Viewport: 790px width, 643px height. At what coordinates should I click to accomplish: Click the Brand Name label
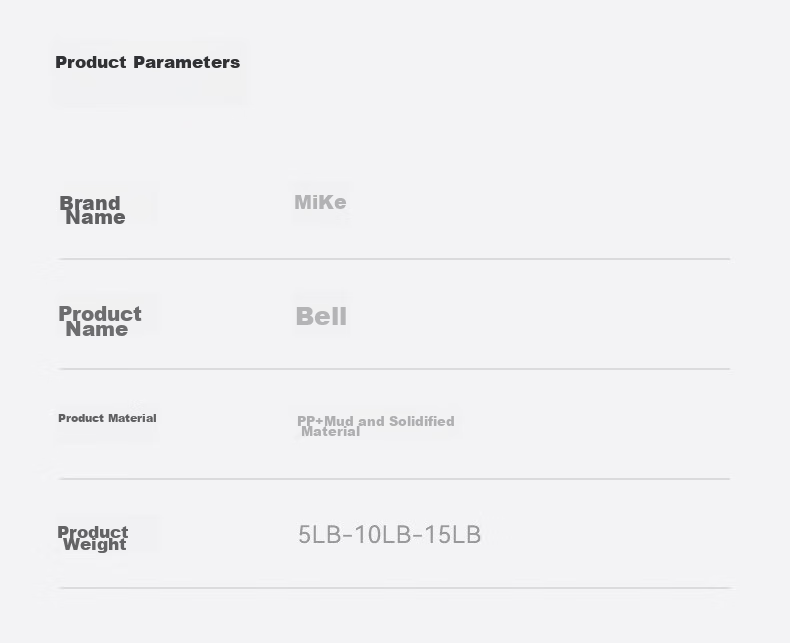pos(92,210)
